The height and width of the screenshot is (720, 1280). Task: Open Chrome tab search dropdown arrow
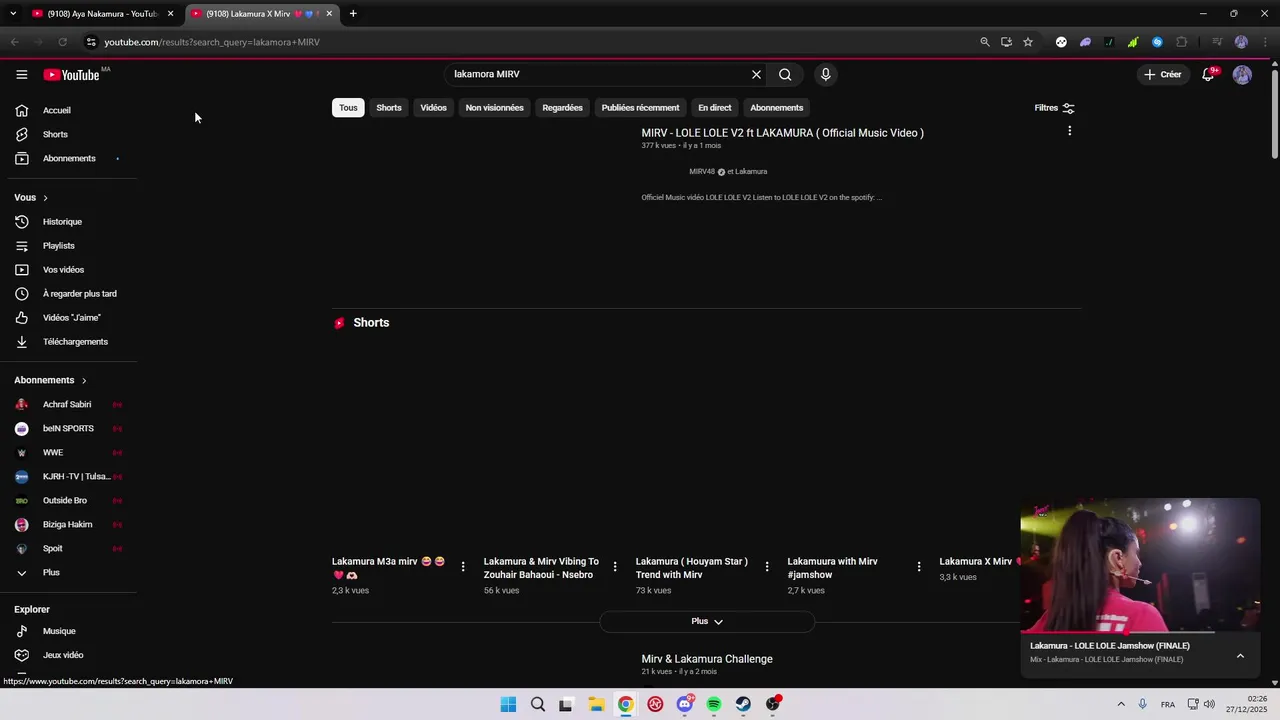point(13,14)
